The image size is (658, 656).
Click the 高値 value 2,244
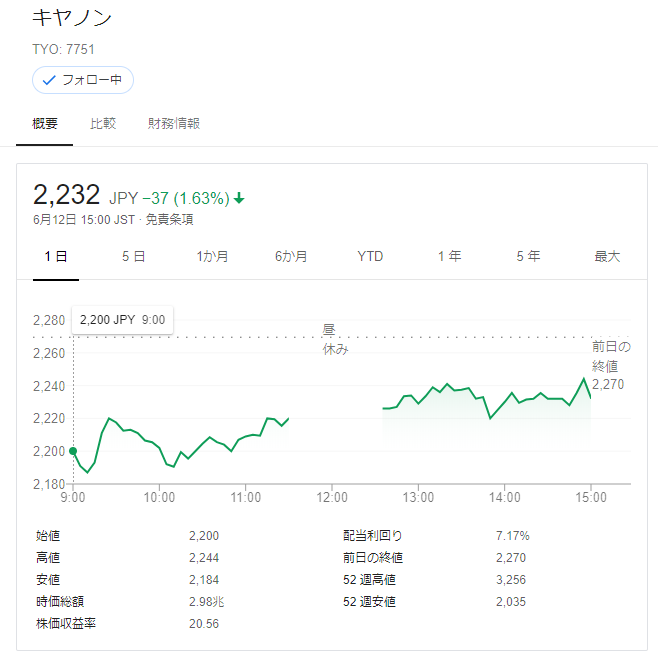(x=204, y=558)
